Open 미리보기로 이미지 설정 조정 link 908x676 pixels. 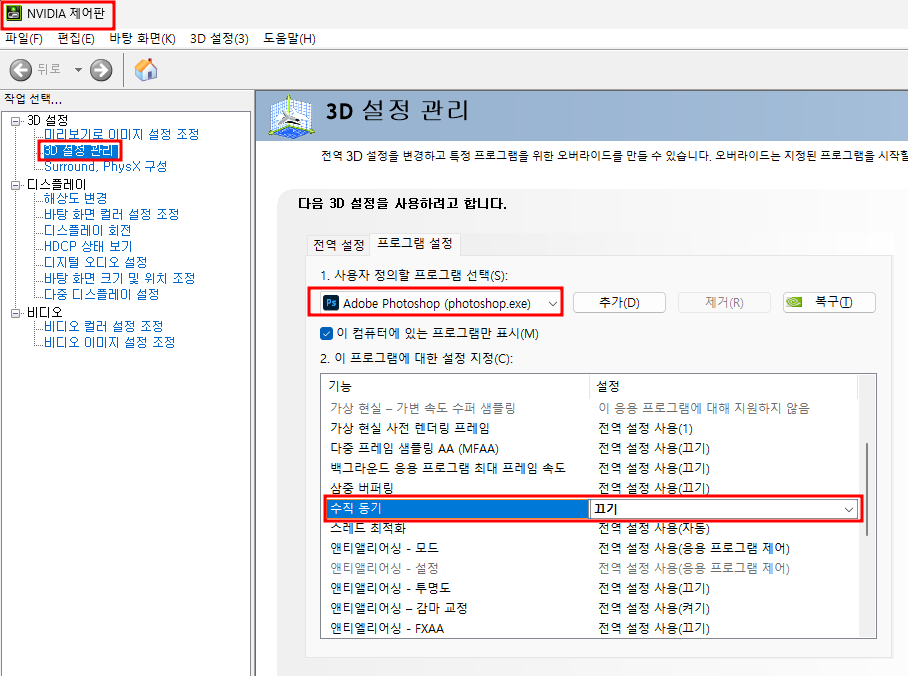122,134
